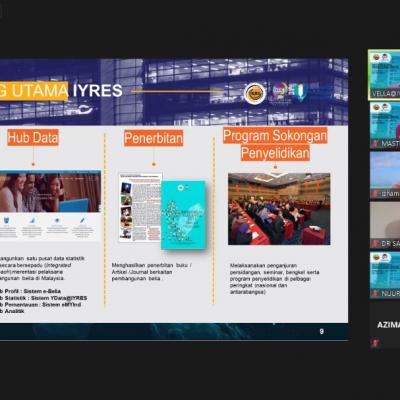
Task: Select the VELLA participant video tile
Action: click(x=384, y=75)
